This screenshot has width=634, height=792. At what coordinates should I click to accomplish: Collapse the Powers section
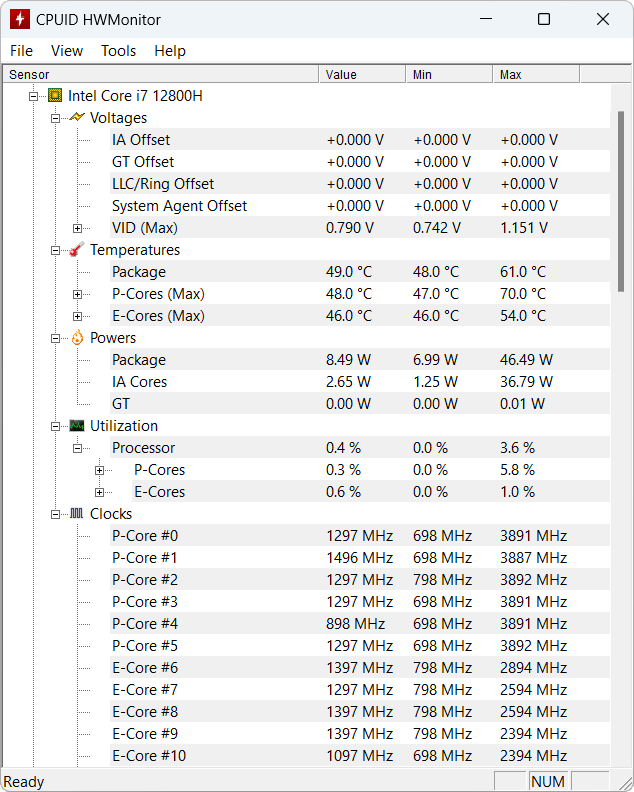(x=56, y=338)
